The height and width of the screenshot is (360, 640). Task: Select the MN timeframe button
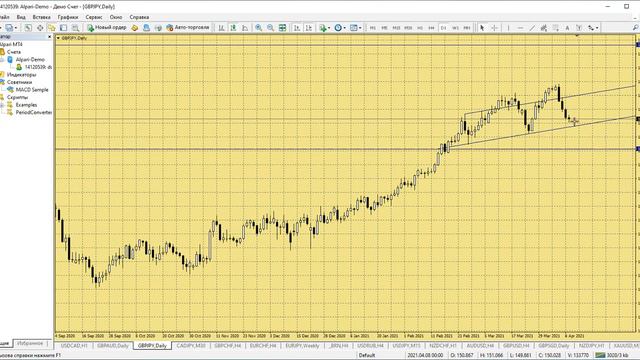(467, 28)
